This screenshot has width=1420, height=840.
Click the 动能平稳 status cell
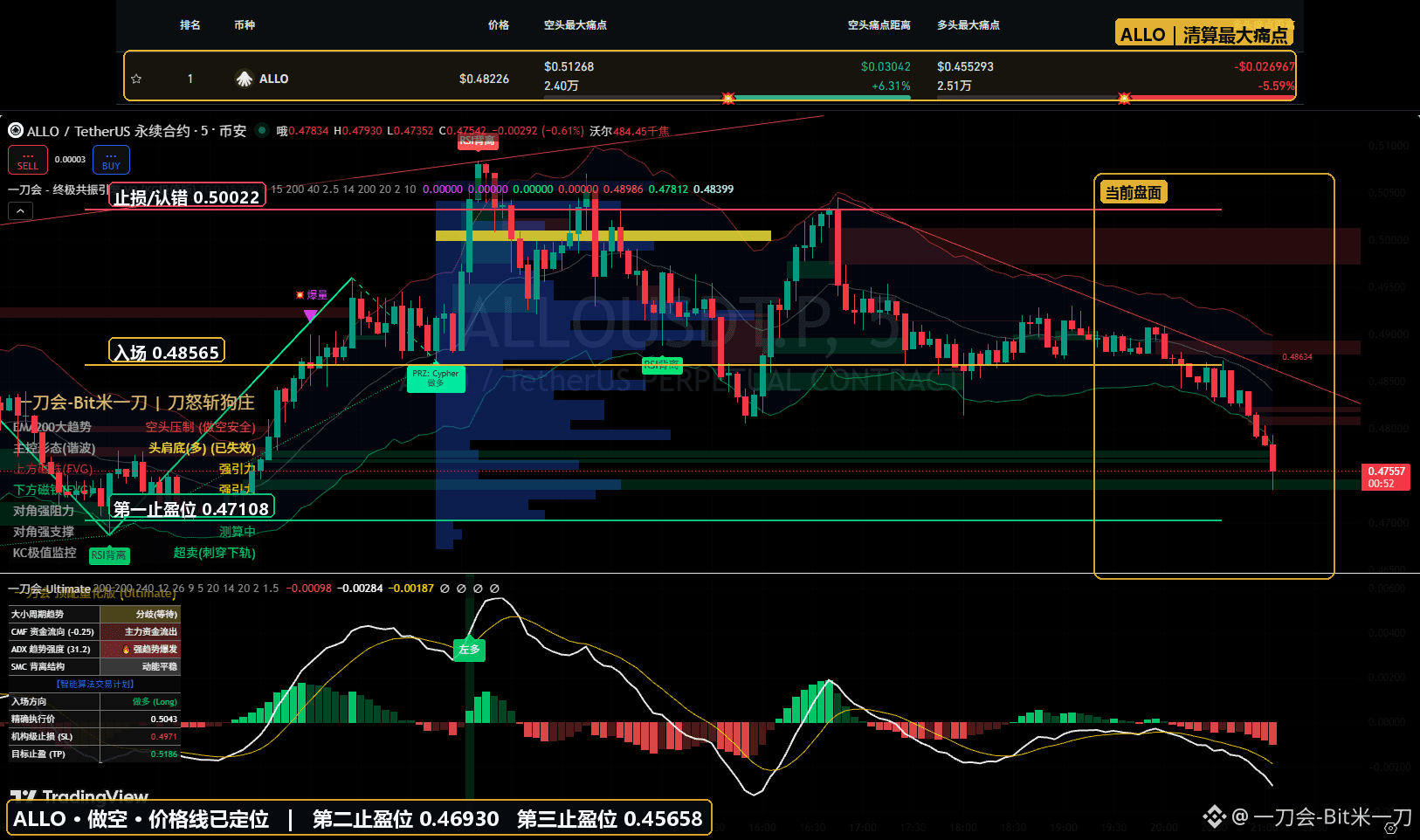(141, 666)
